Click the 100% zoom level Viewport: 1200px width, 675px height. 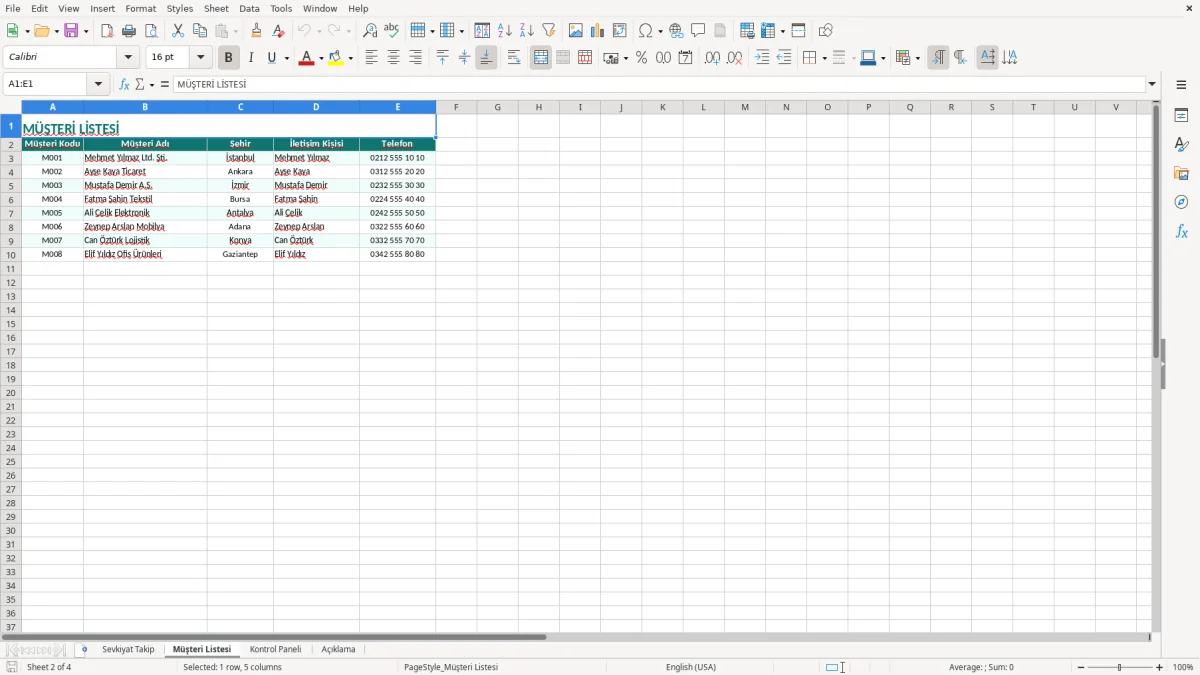tap(1183, 667)
